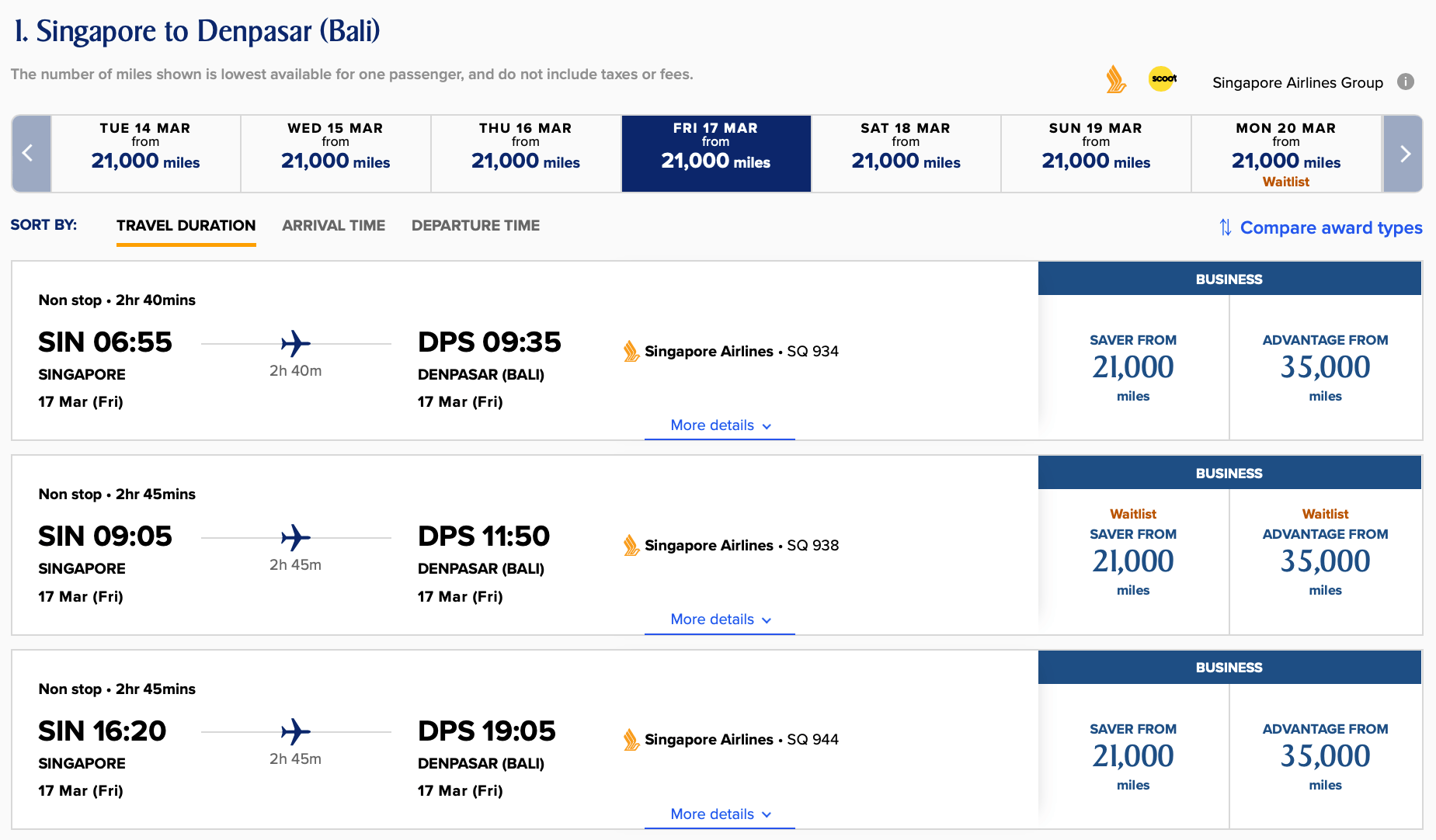
Task: Select the WED 15 MAR date option
Action: 335,153
